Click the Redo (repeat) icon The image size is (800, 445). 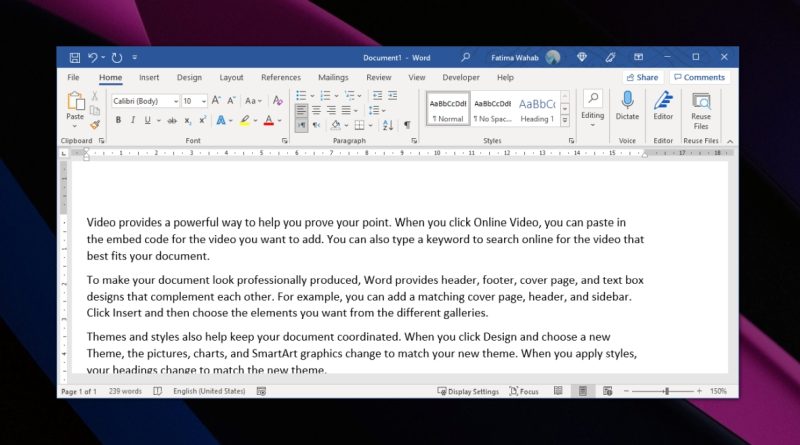pyautogui.click(x=117, y=58)
